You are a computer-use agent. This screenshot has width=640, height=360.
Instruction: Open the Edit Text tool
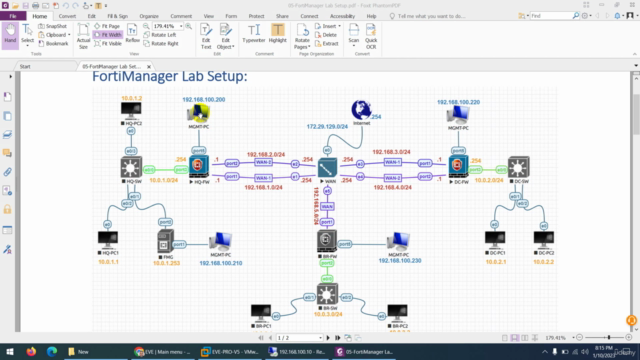(206, 36)
